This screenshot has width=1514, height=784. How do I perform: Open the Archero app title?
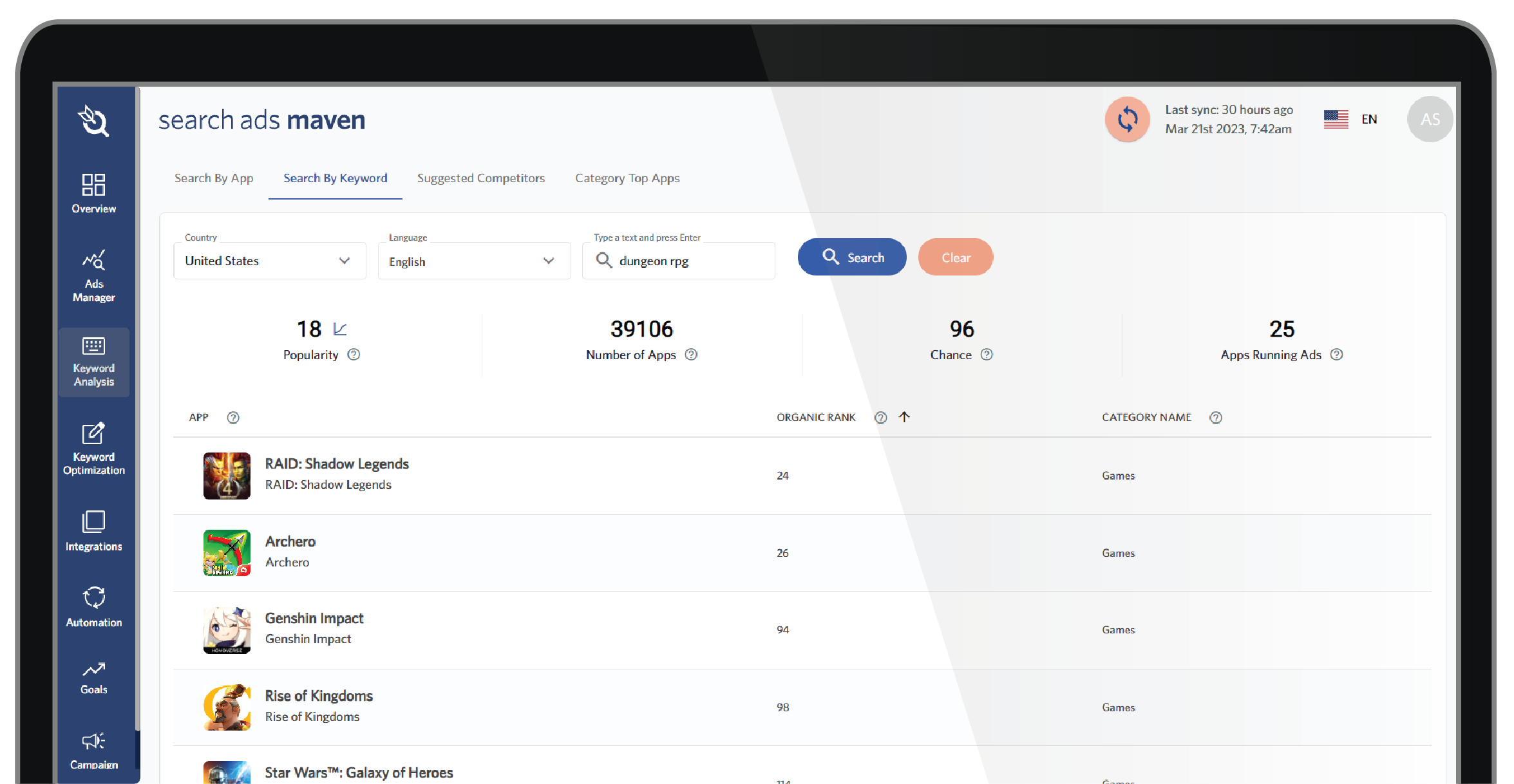click(290, 541)
